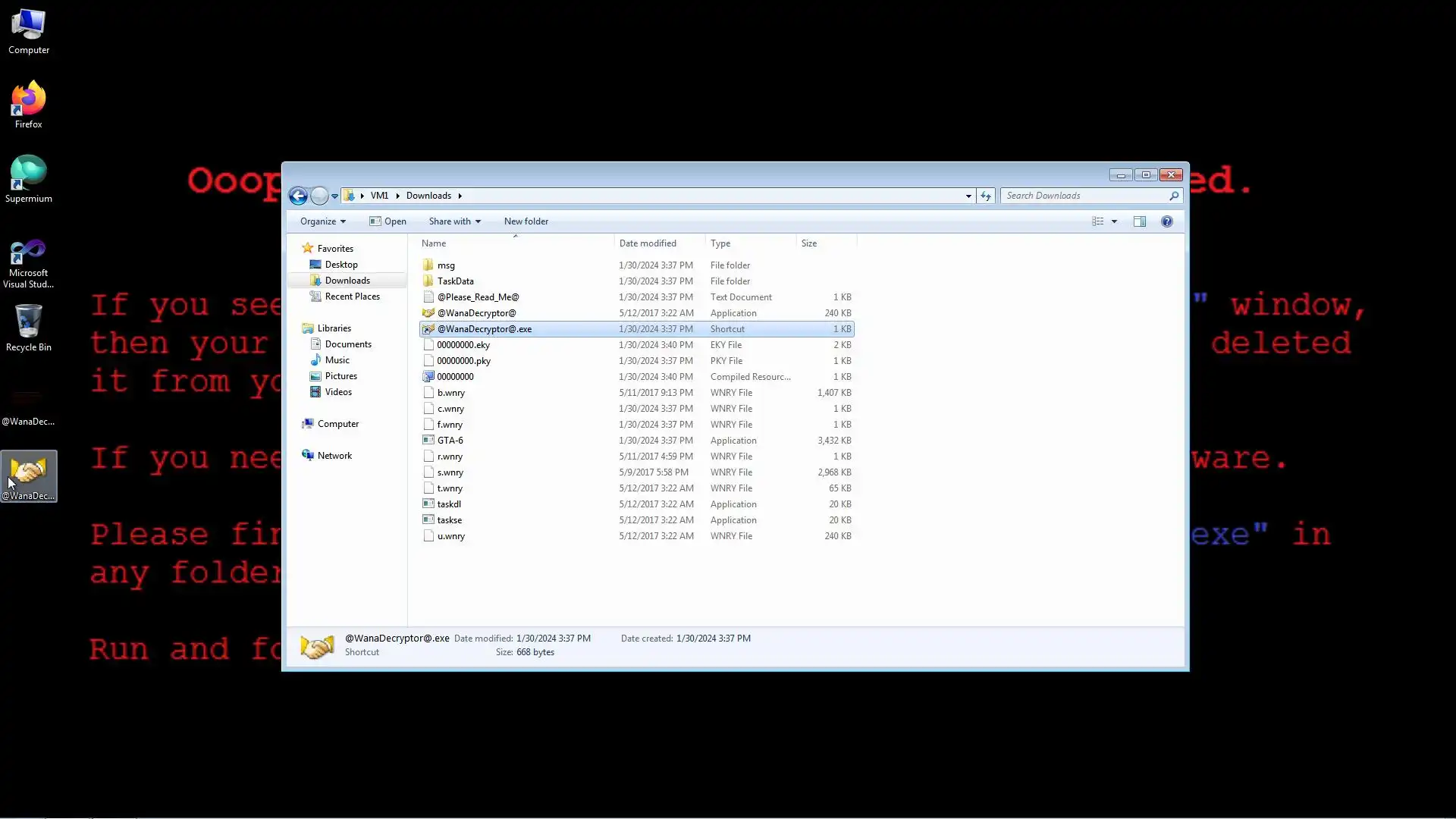Click the Back navigation arrow button

(x=298, y=196)
